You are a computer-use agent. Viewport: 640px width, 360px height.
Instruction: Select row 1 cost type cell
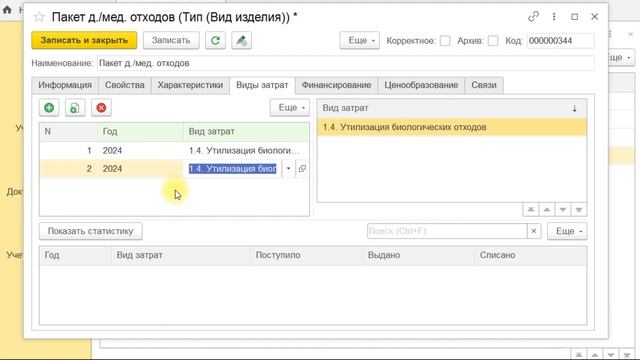246,151
